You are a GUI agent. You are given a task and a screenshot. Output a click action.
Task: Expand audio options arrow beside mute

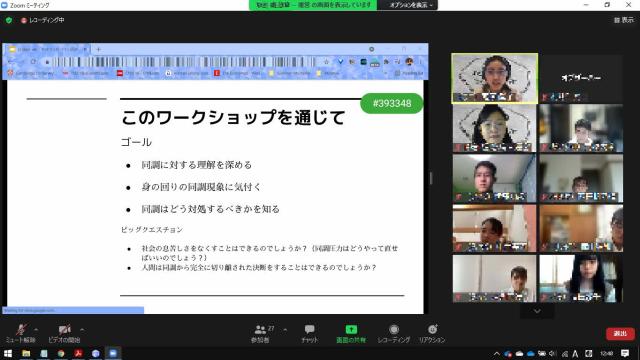[36, 329]
